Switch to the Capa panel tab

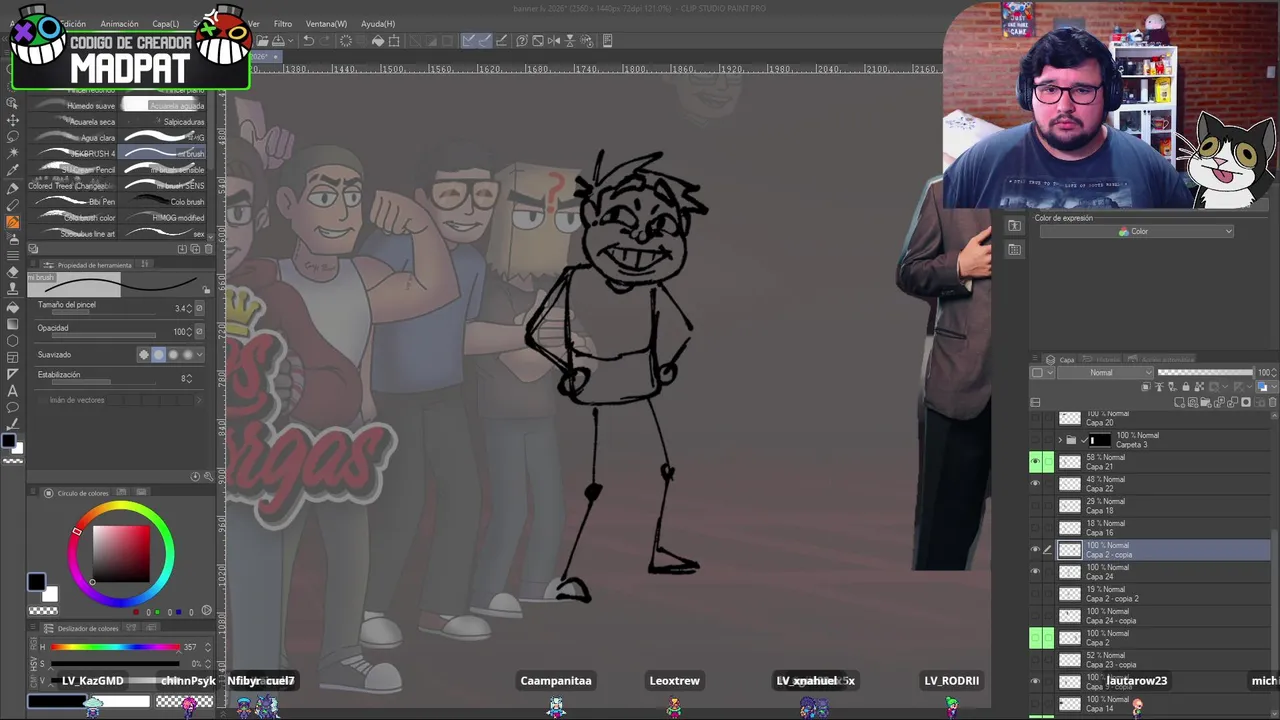[x=1061, y=359]
